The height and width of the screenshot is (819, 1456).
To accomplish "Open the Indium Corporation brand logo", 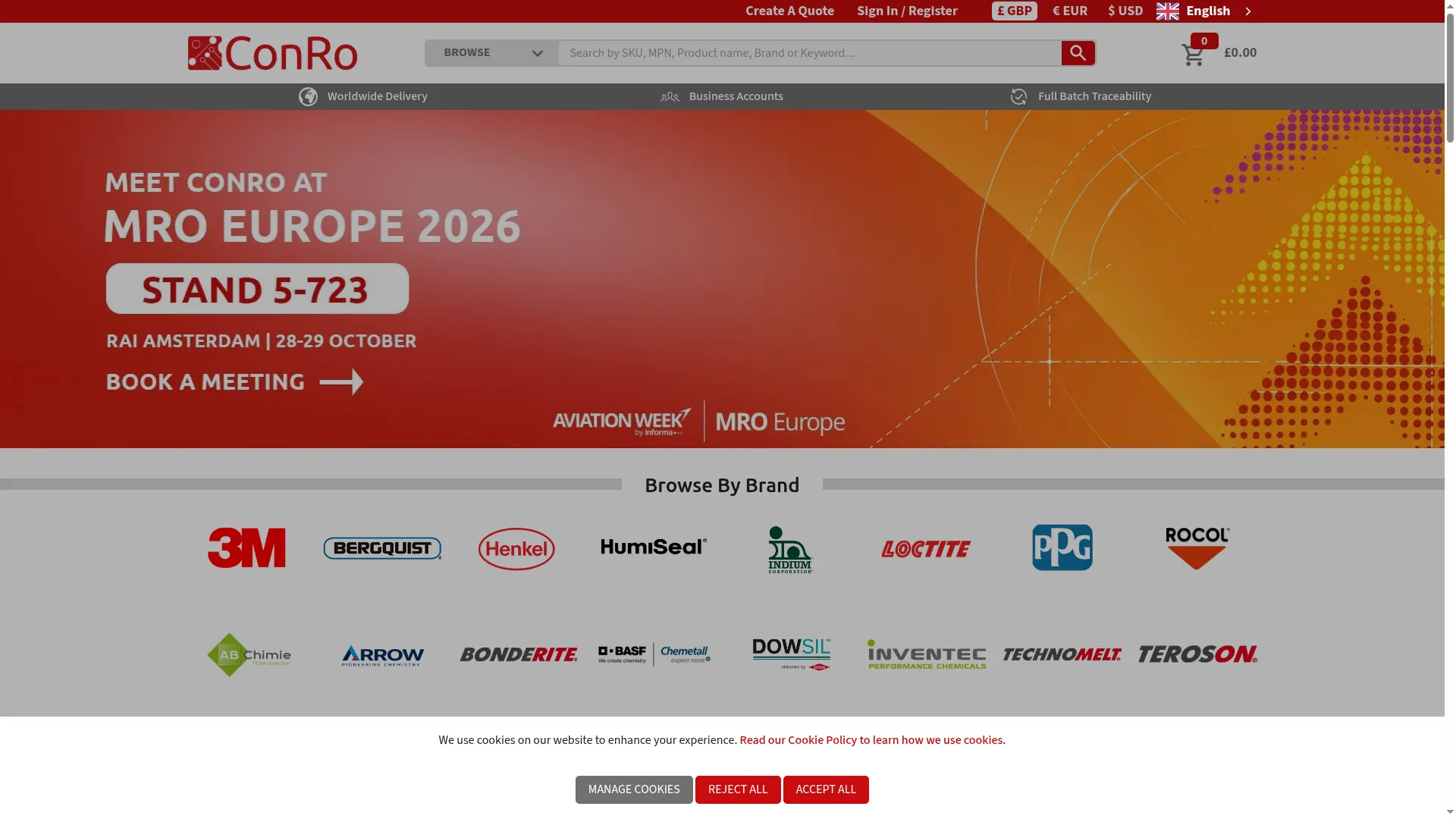I will coord(790,549).
